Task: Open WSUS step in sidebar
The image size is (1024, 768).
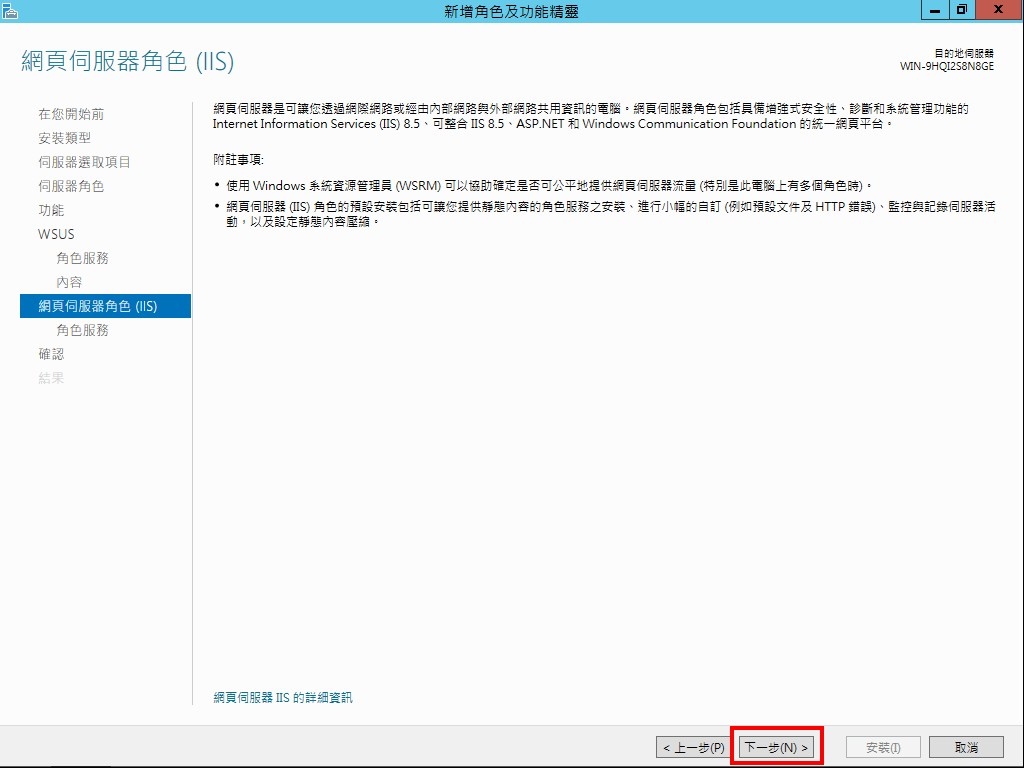Action: point(56,234)
